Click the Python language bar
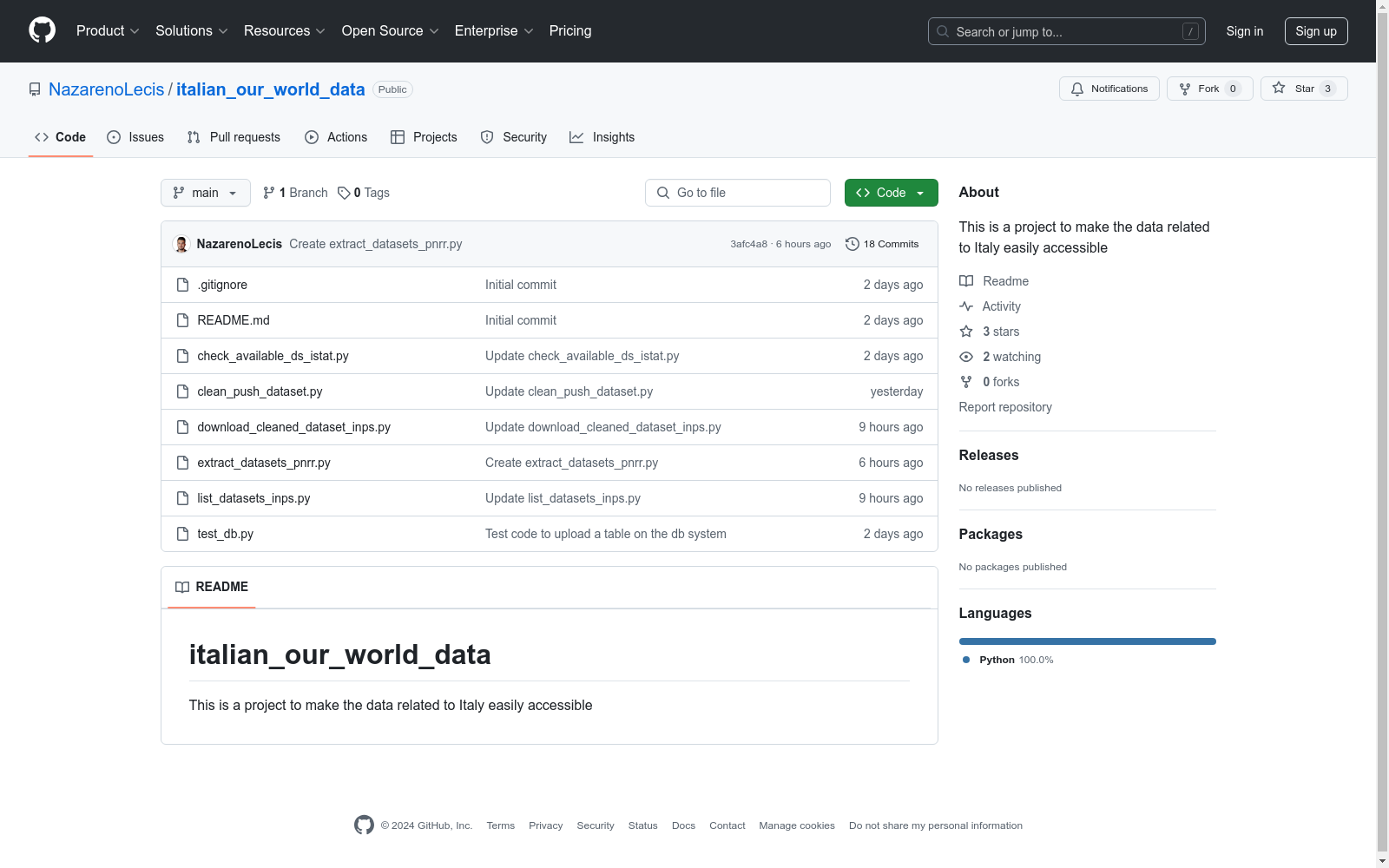This screenshot has height=868, width=1389. [x=1087, y=641]
